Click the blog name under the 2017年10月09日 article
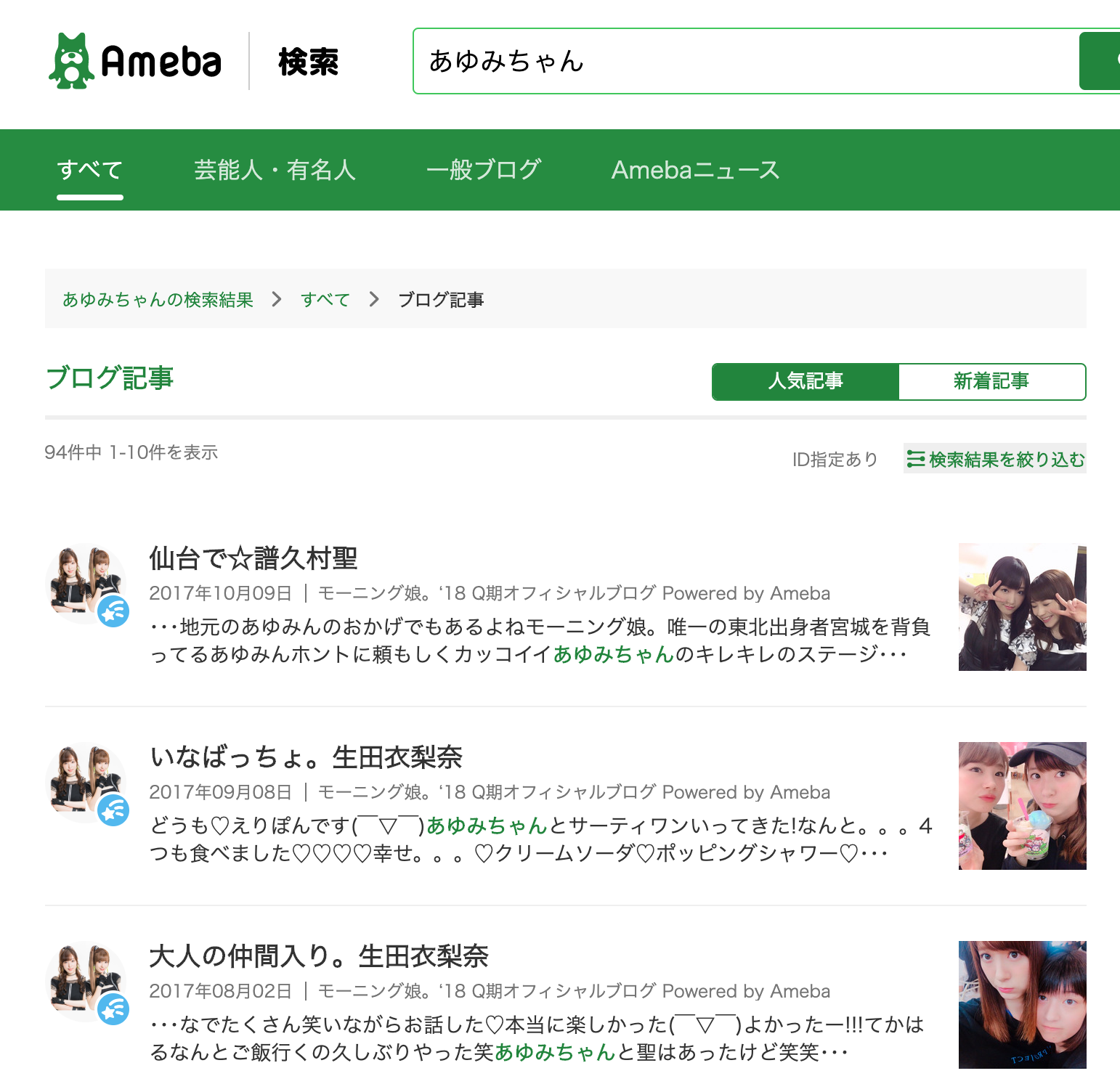 (574, 593)
